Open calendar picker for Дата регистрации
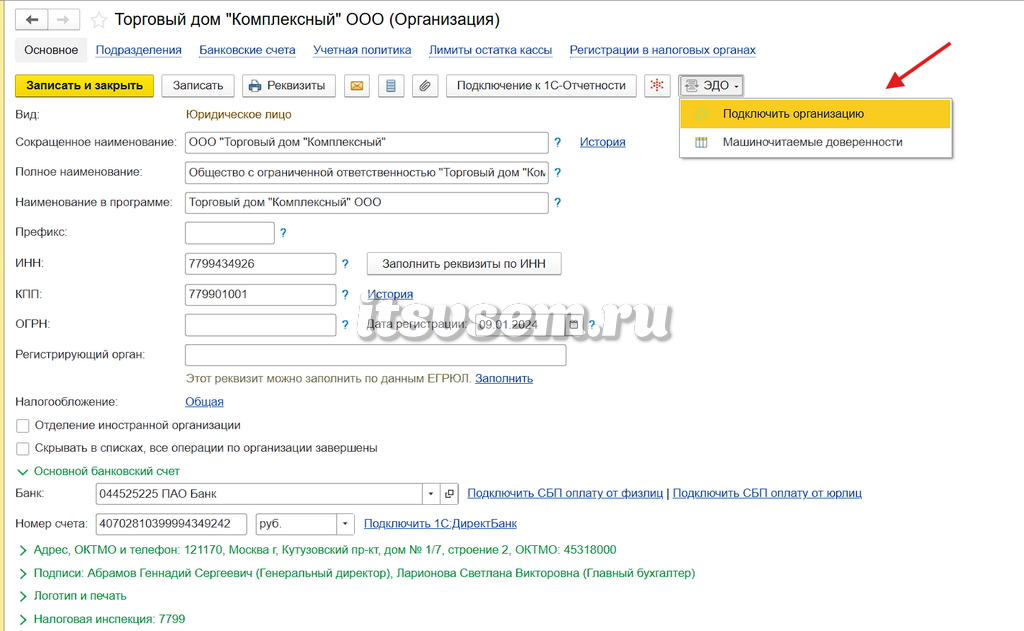1024x631 pixels. point(573,325)
